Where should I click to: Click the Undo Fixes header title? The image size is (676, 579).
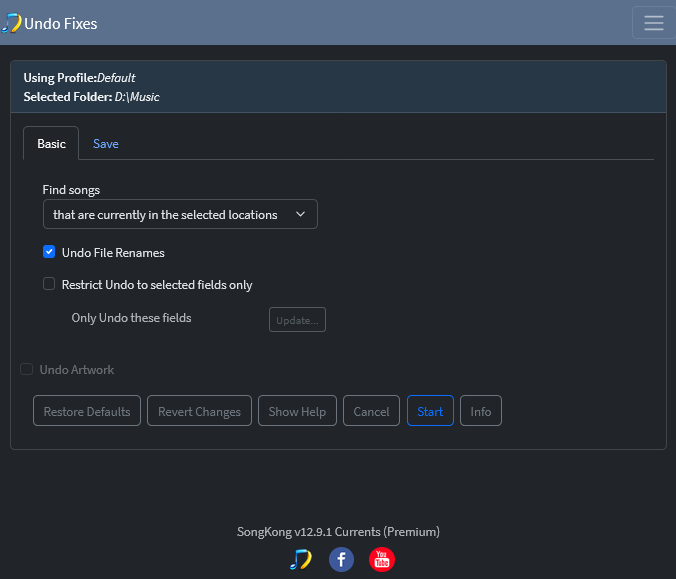(x=61, y=23)
